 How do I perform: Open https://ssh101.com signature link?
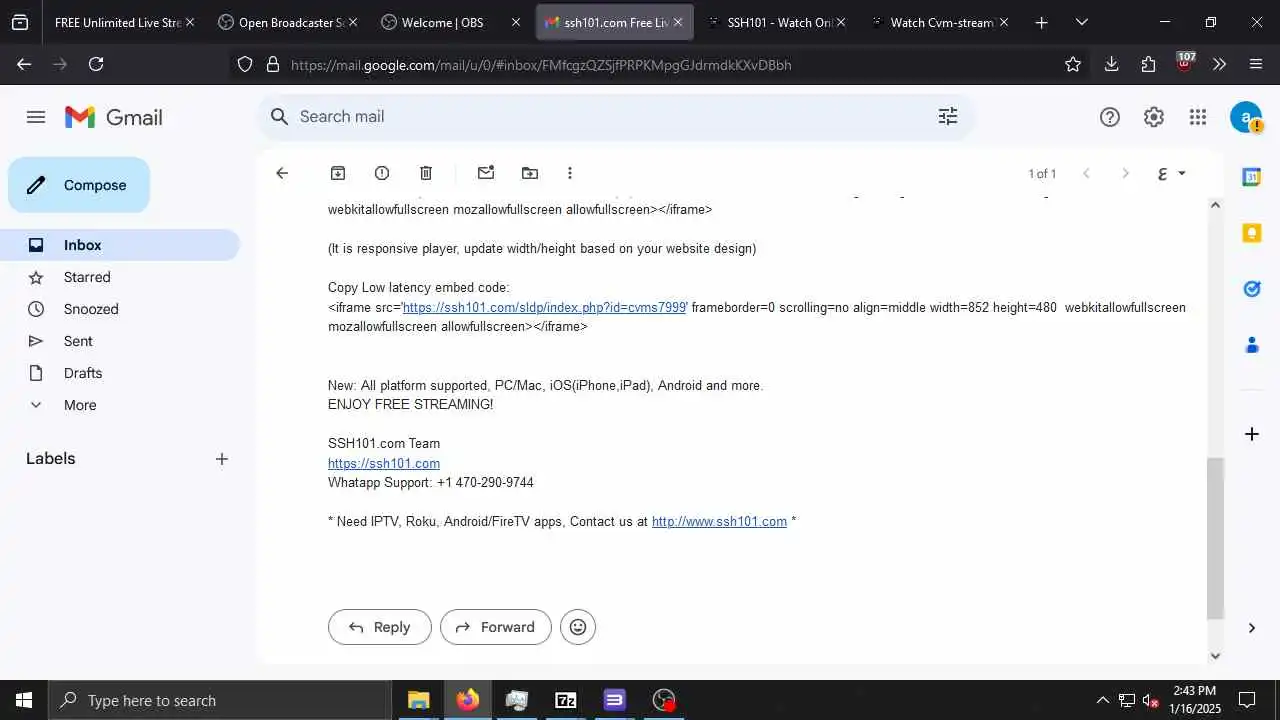pos(384,463)
